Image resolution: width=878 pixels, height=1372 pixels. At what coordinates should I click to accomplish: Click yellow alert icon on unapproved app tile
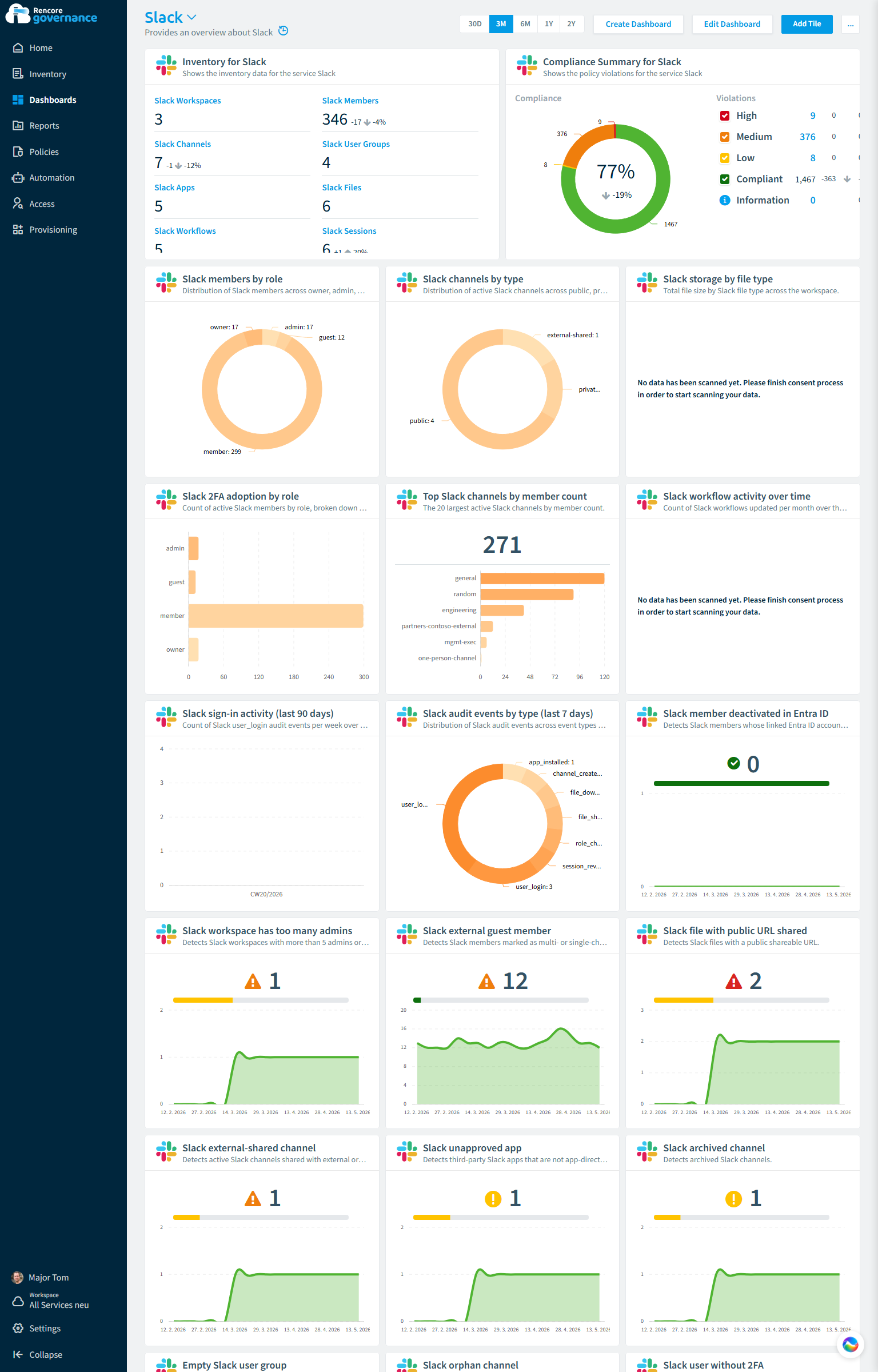[x=493, y=1199]
